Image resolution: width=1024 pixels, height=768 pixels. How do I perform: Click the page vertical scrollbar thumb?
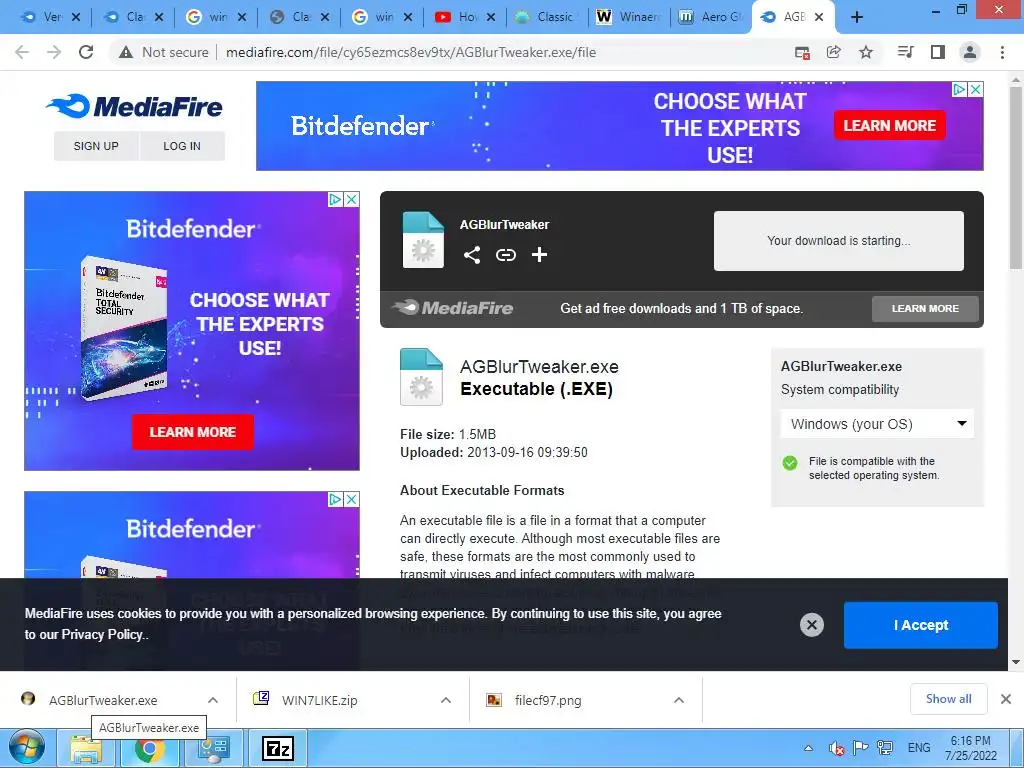click(x=1016, y=176)
